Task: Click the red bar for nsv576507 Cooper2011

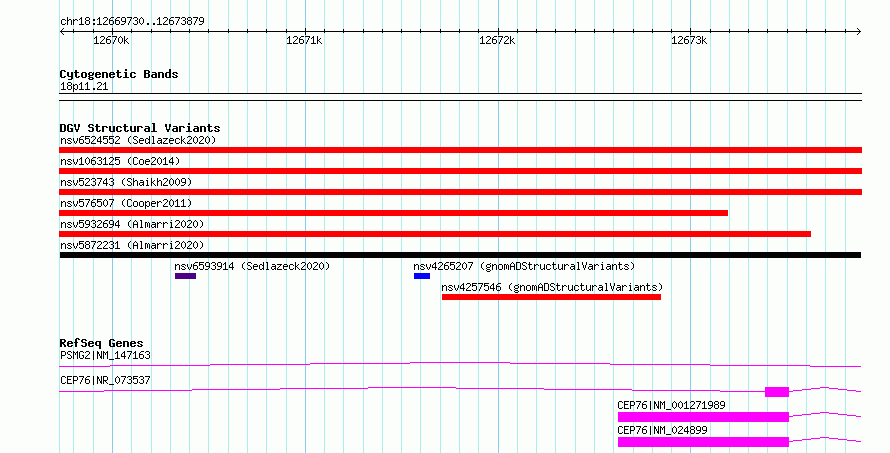Action: (393, 213)
